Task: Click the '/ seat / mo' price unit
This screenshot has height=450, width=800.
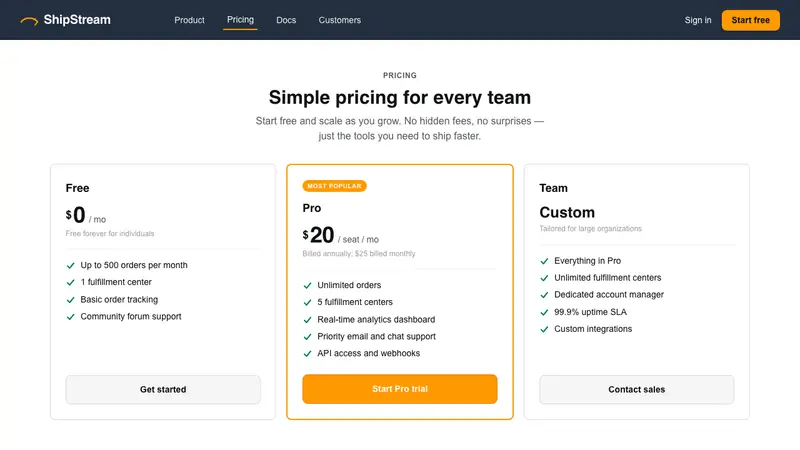Action: pos(358,239)
